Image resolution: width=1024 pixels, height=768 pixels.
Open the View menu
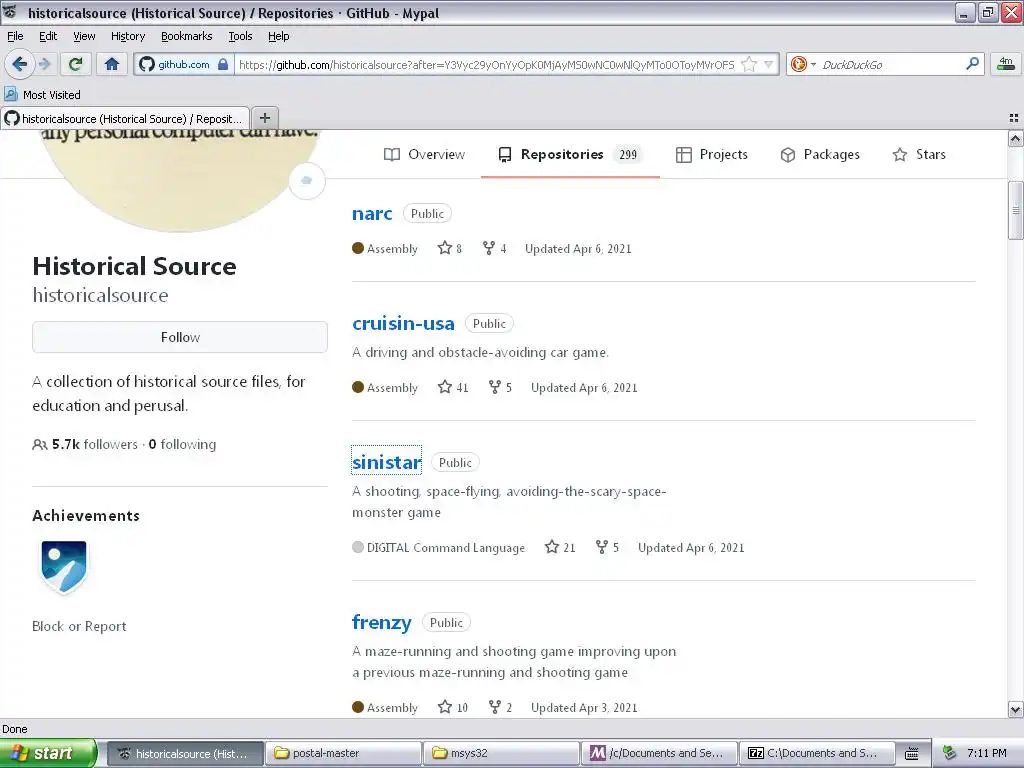[84, 36]
